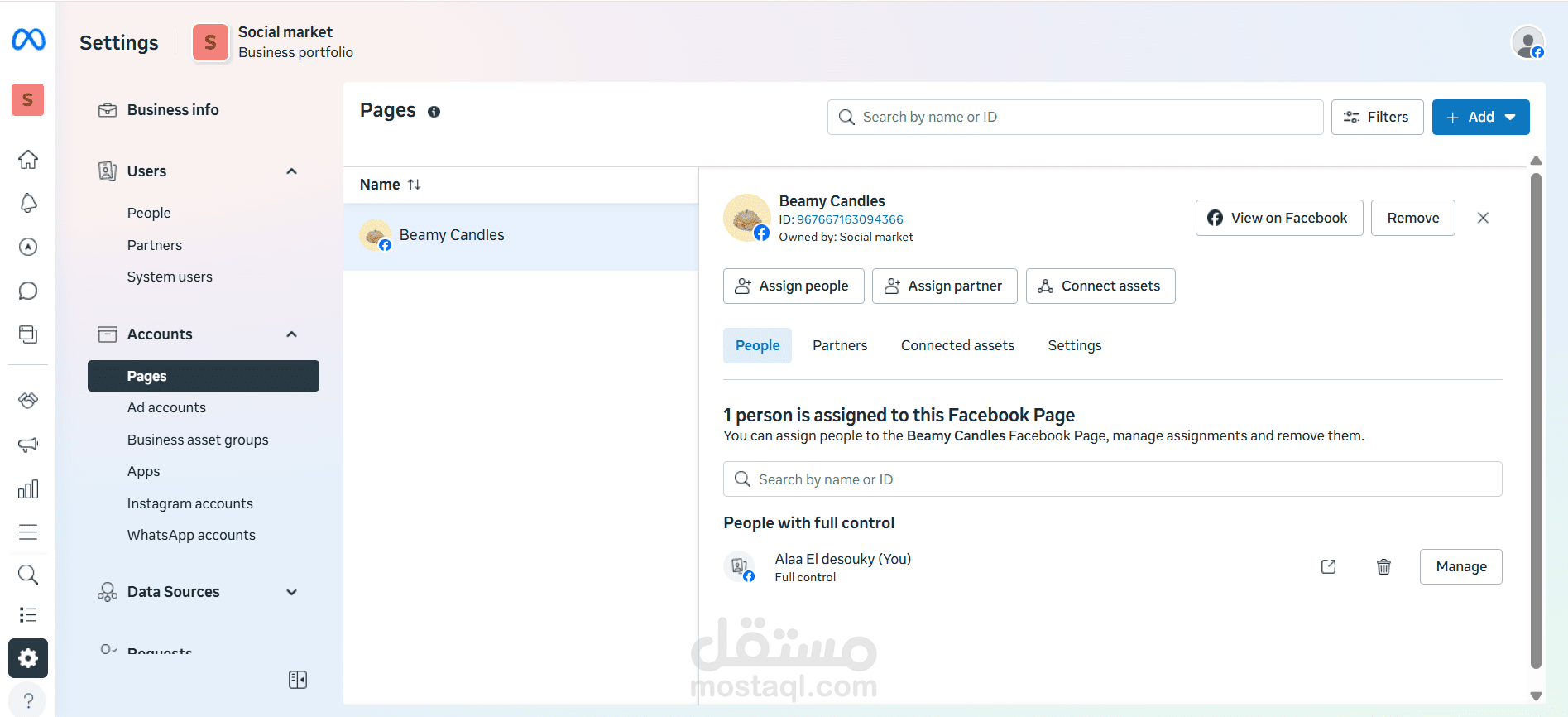Collapse the sidebar panel icon
Viewport: 1568px width, 717px height.
(298, 680)
